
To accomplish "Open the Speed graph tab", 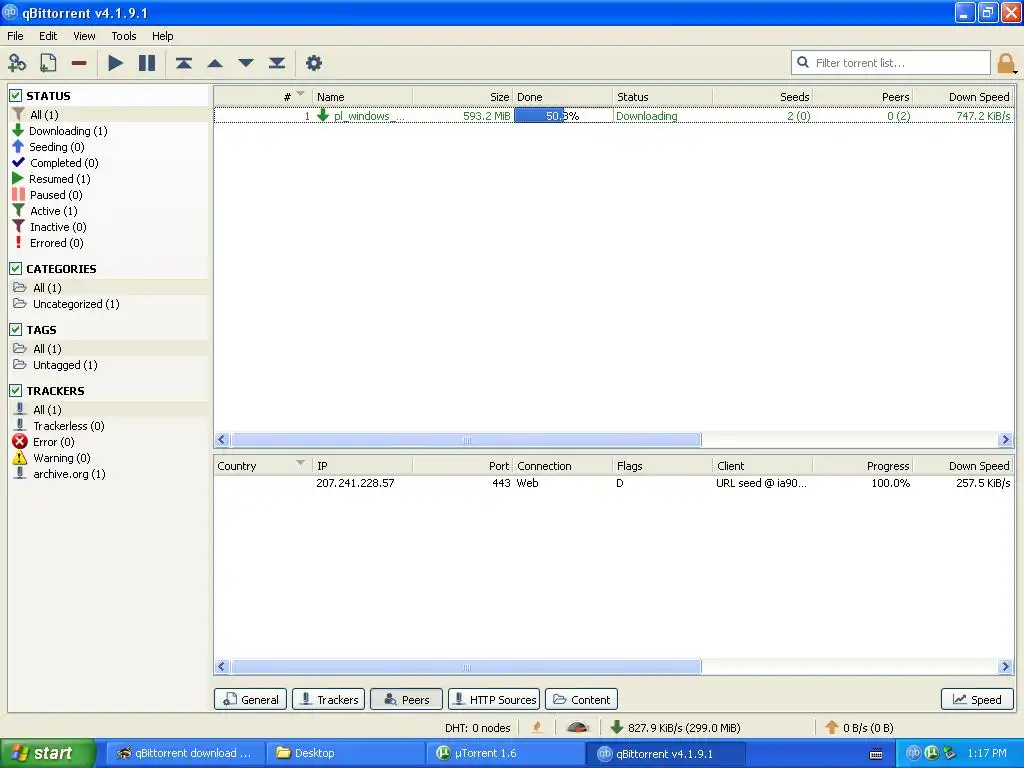I will pyautogui.click(x=977, y=699).
